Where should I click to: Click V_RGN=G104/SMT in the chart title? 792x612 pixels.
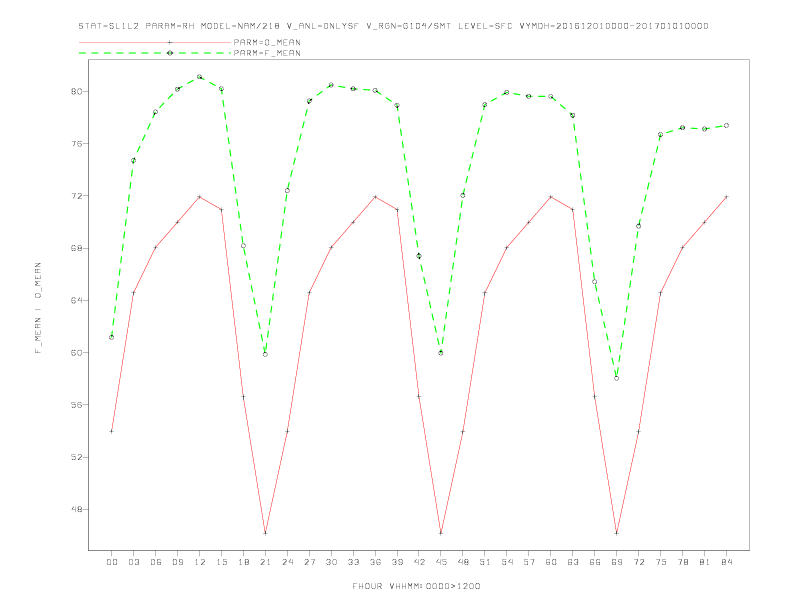[x=409, y=26]
